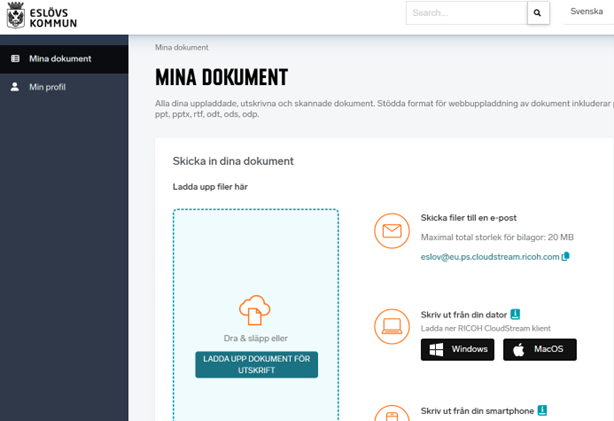Click the orange envelope icon
Image resolution: width=614 pixels, height=421 pixels.
pyautogui.click(x=392, y=232)
